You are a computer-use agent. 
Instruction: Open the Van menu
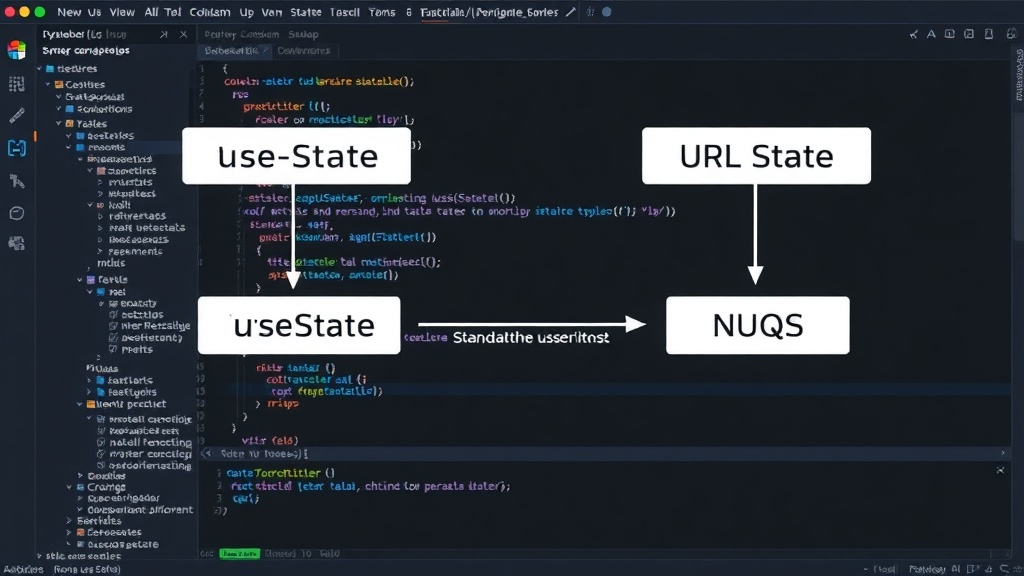[x=272, y=12]
